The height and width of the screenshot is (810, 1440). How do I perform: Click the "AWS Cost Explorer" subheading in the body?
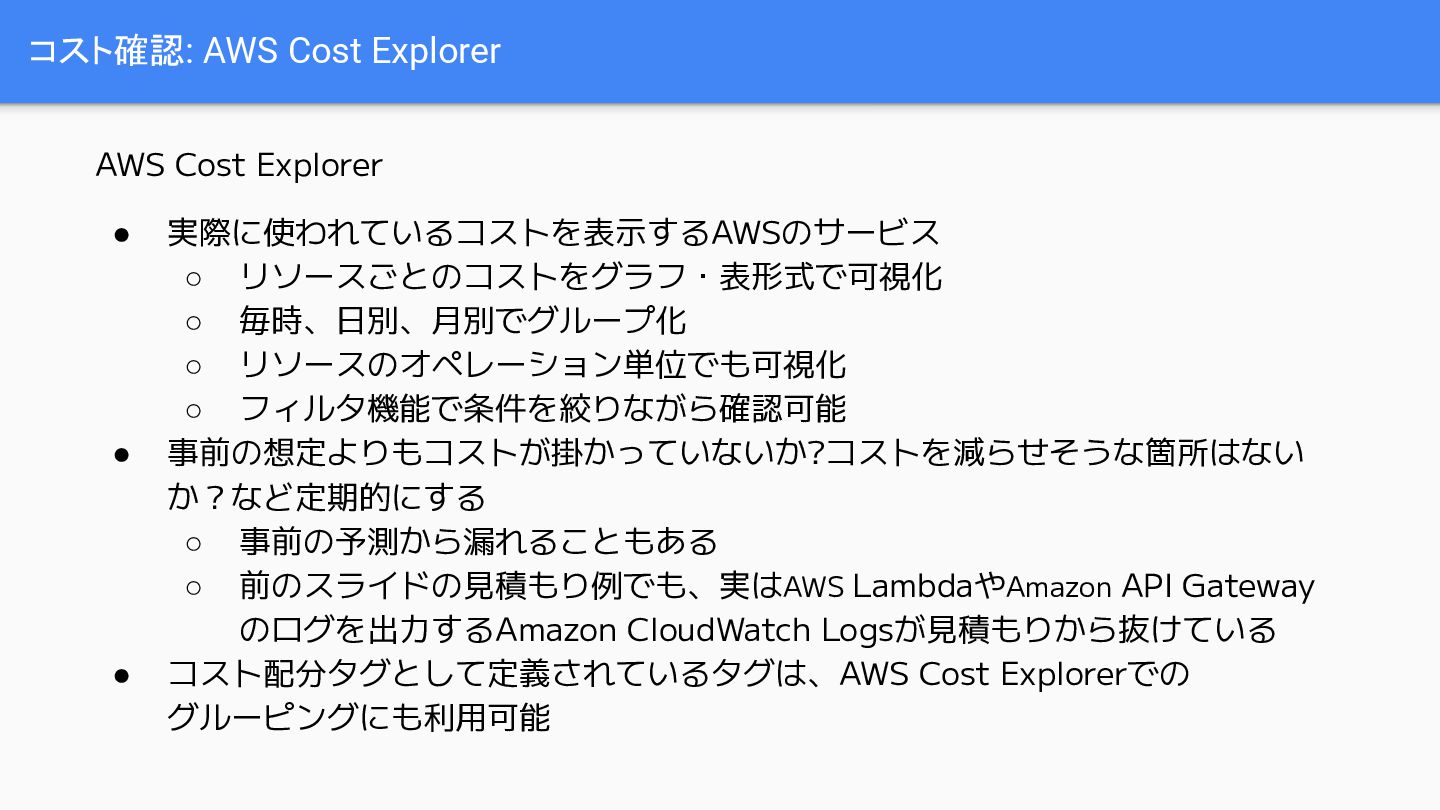(x=239, y=165)
